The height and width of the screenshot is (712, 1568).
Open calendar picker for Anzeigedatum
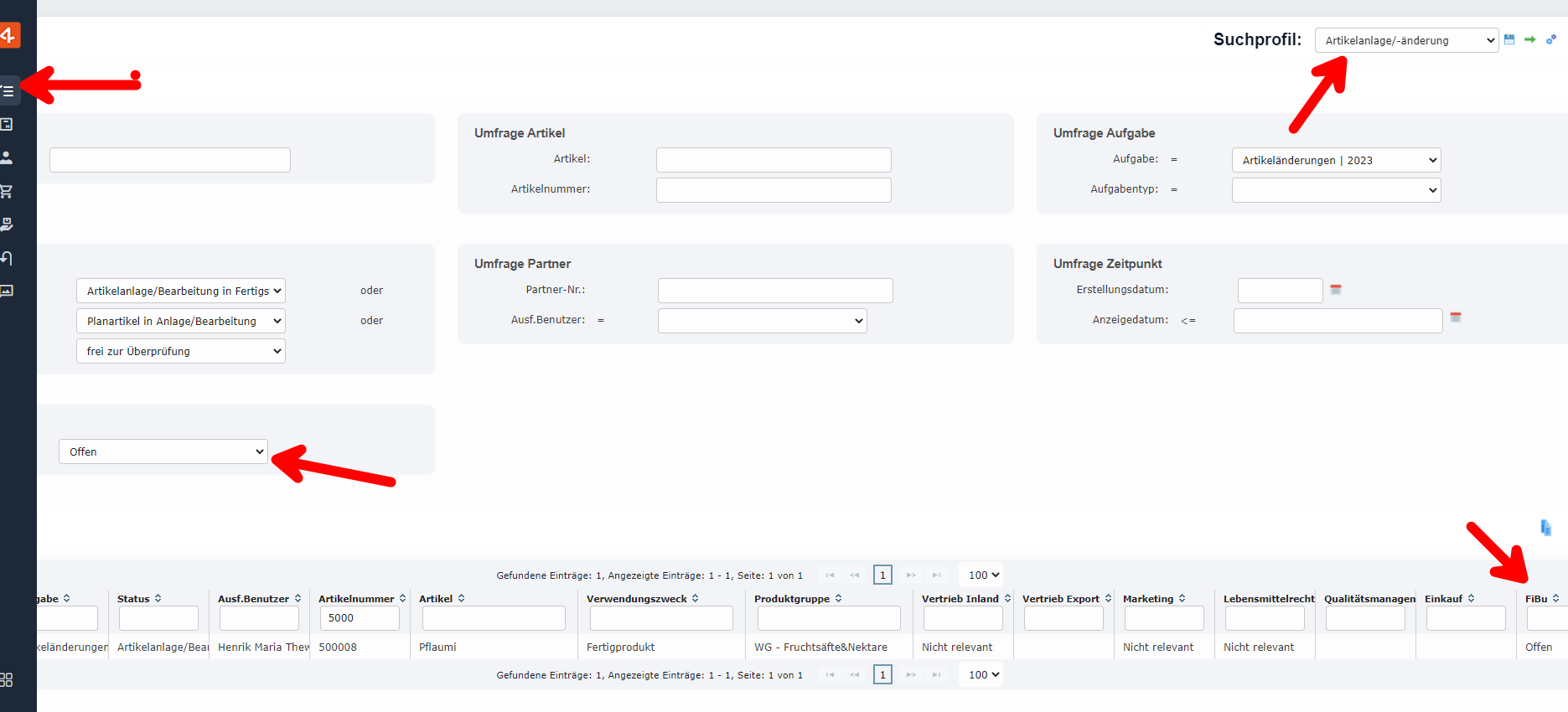pyautogui.click(x=1456, y=317)
